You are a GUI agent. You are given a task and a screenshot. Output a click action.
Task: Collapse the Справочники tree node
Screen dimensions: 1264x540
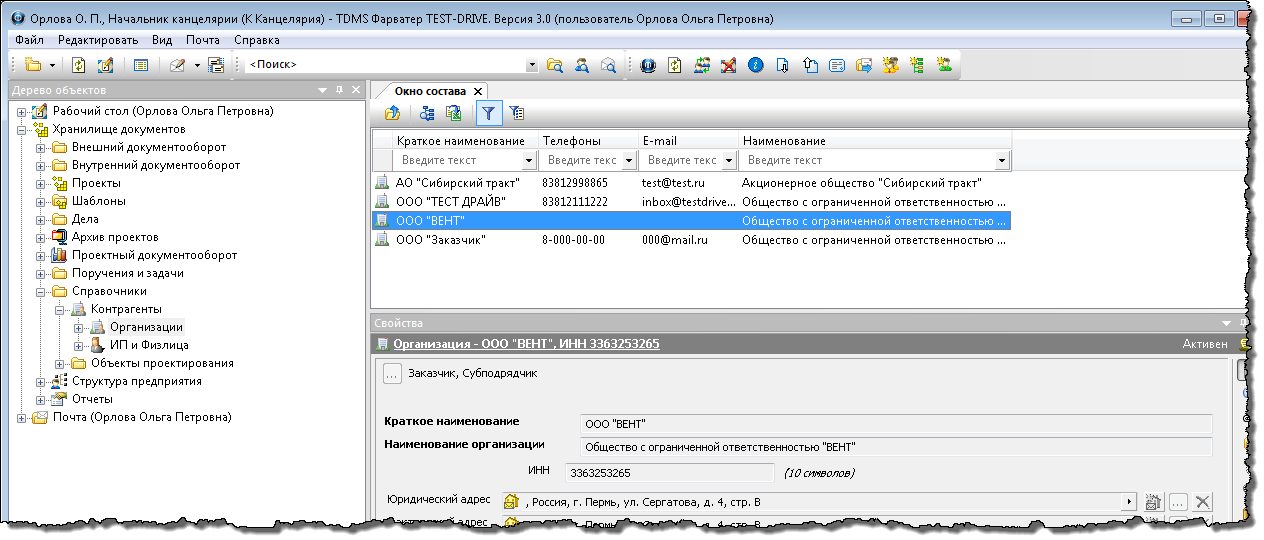[41, 291]
